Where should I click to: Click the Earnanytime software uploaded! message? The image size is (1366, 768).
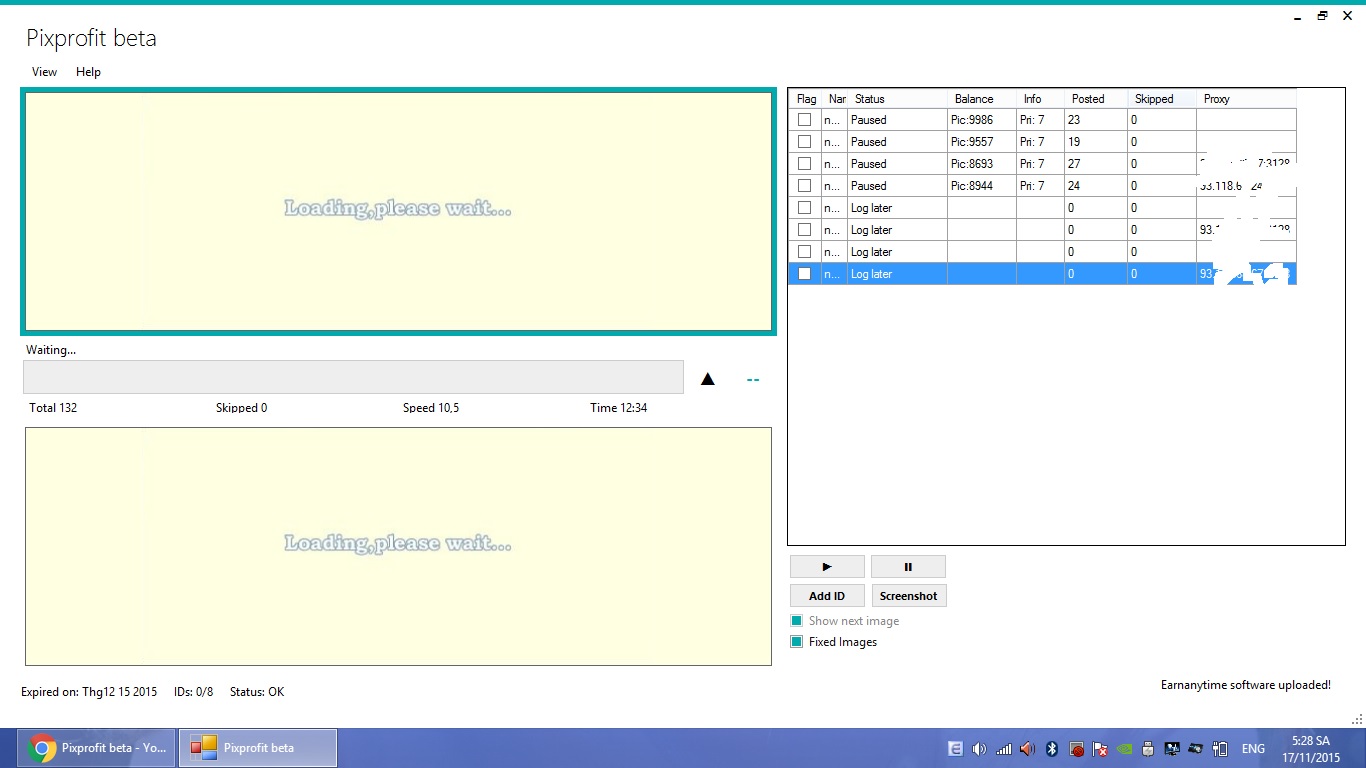1246,685
